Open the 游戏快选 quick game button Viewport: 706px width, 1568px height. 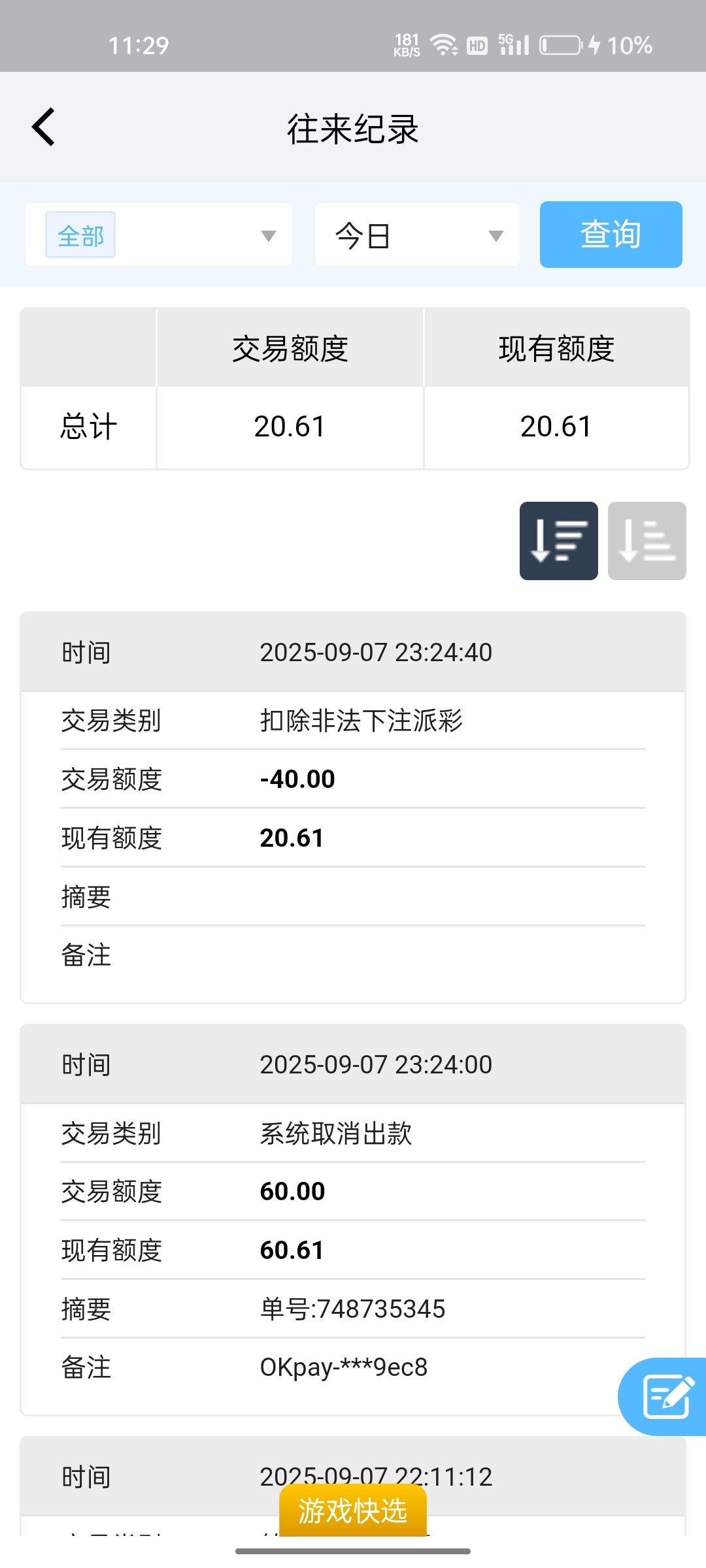click(x=353, y=1511)
